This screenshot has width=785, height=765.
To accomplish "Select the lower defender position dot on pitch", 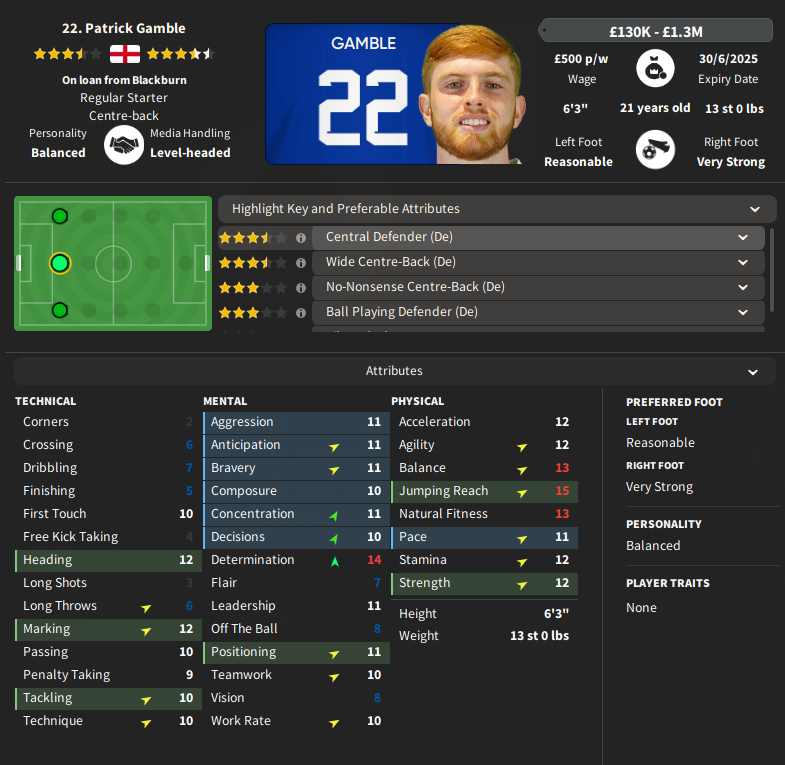I will (60, 310).
